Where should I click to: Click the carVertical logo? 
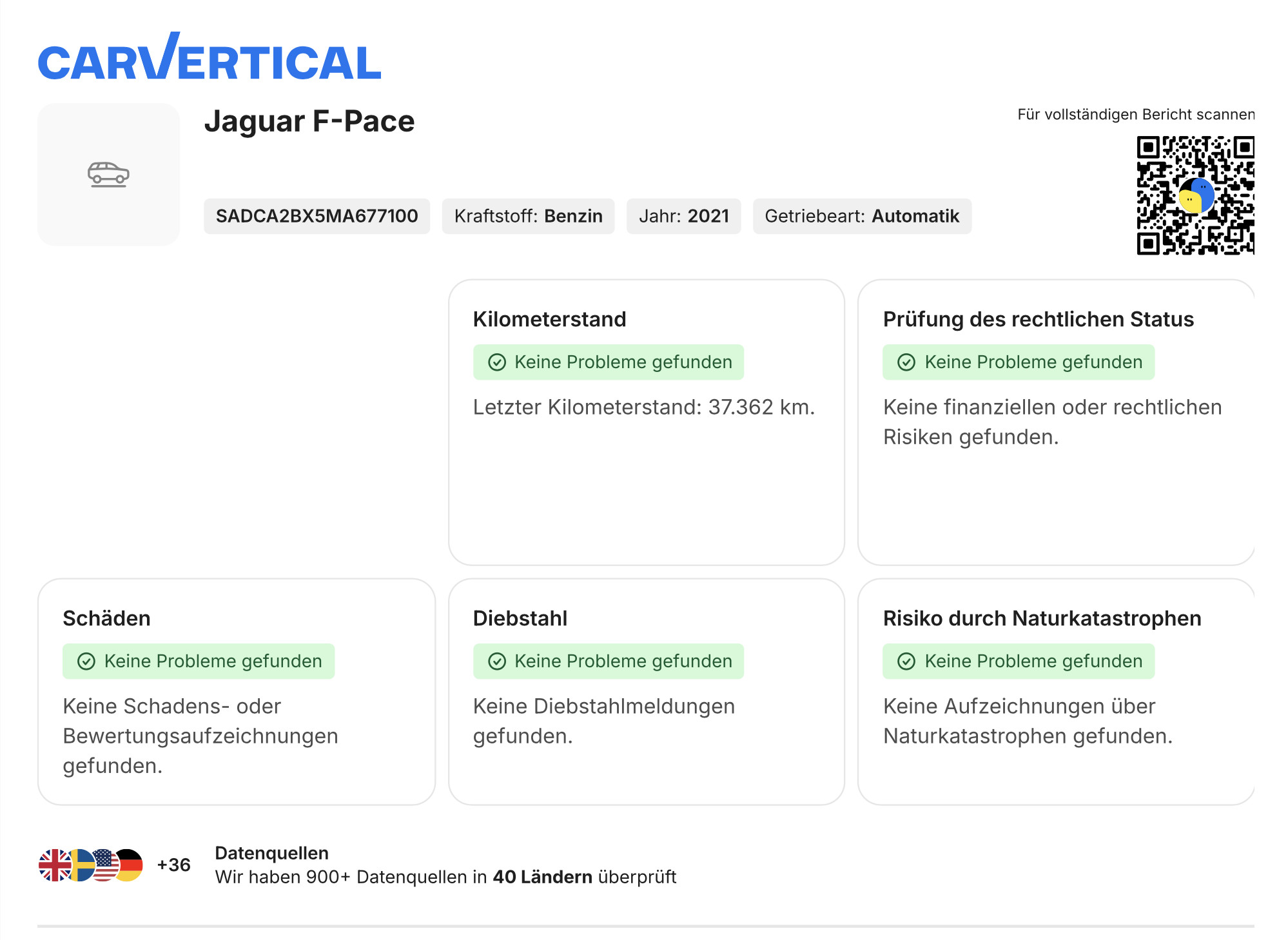210,59
